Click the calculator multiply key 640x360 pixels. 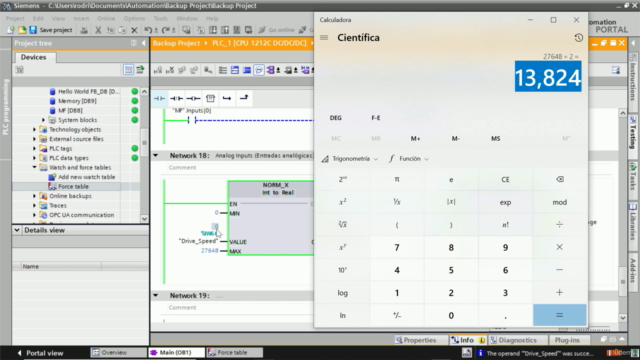click(x=560, y=247)
